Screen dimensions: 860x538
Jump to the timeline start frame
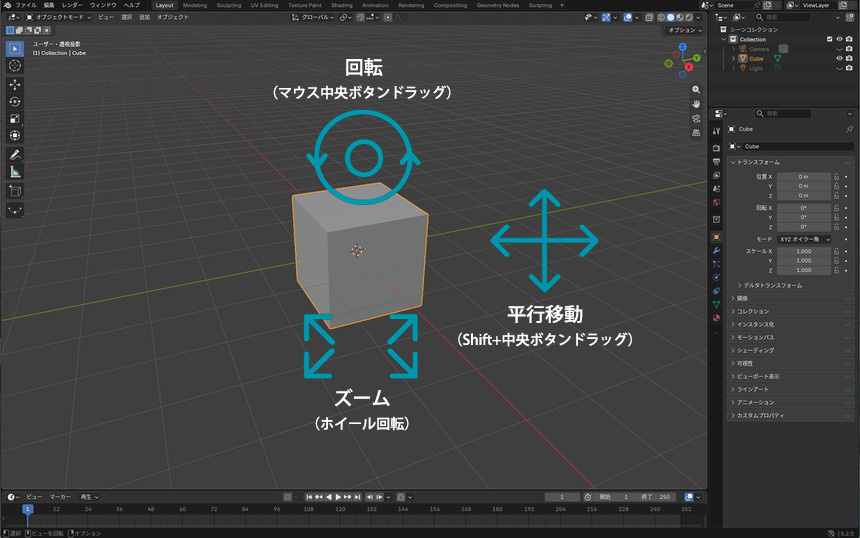point(309,497)
